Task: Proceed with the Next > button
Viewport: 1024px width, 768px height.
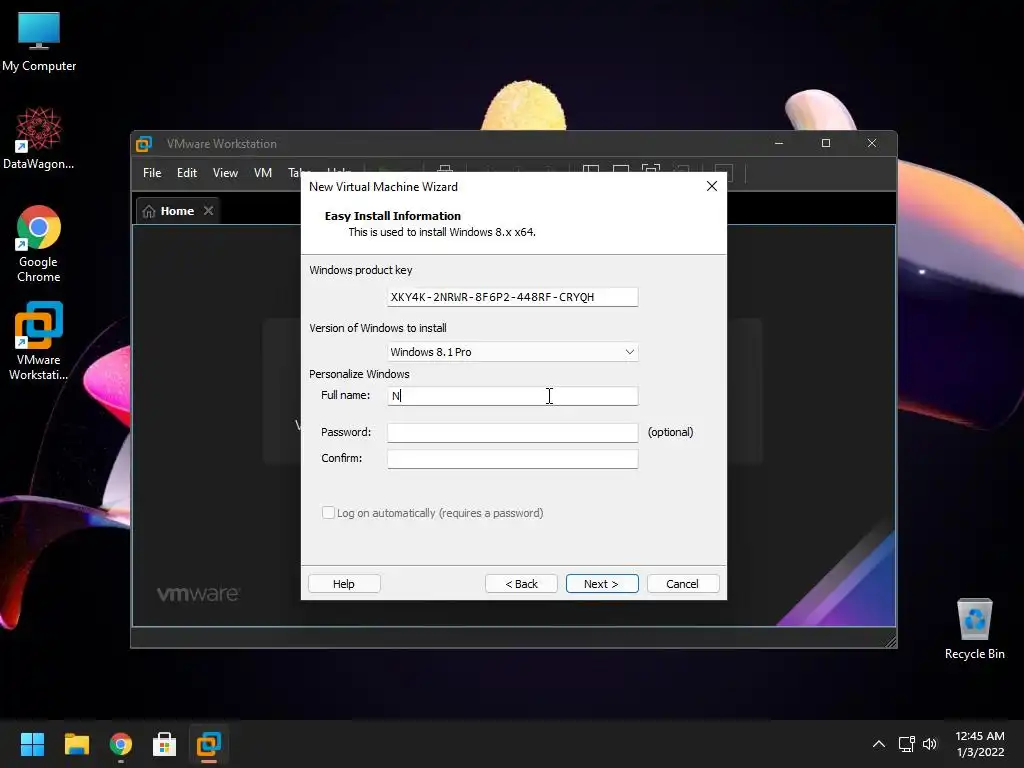Action: [602, 584]
